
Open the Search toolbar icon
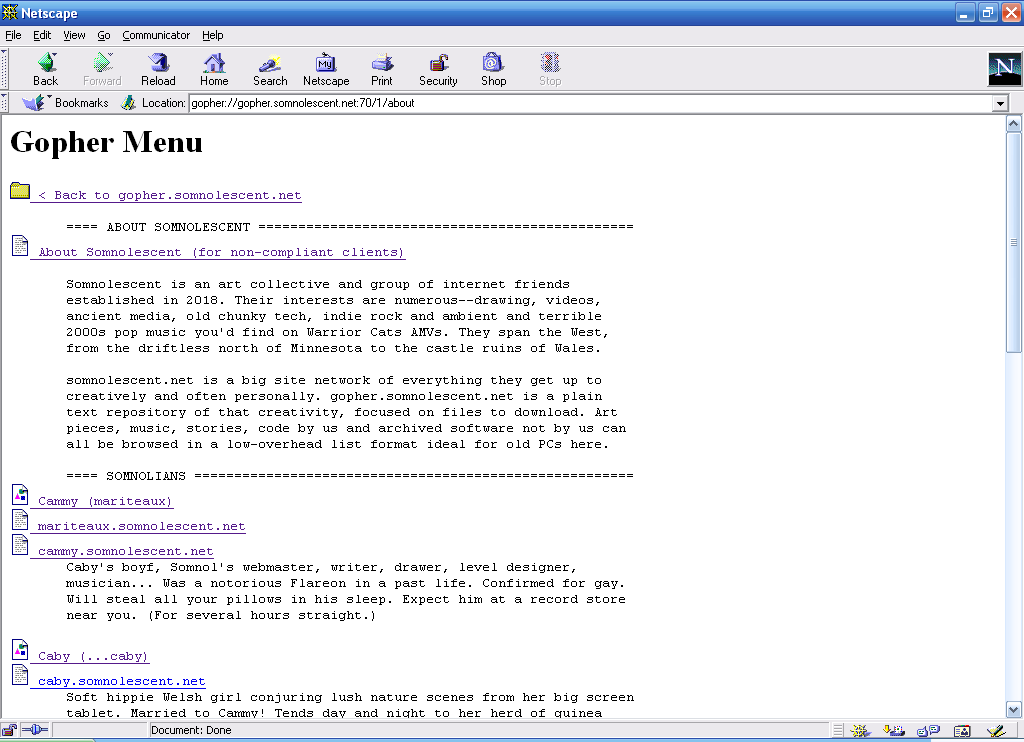pos(269,69)
